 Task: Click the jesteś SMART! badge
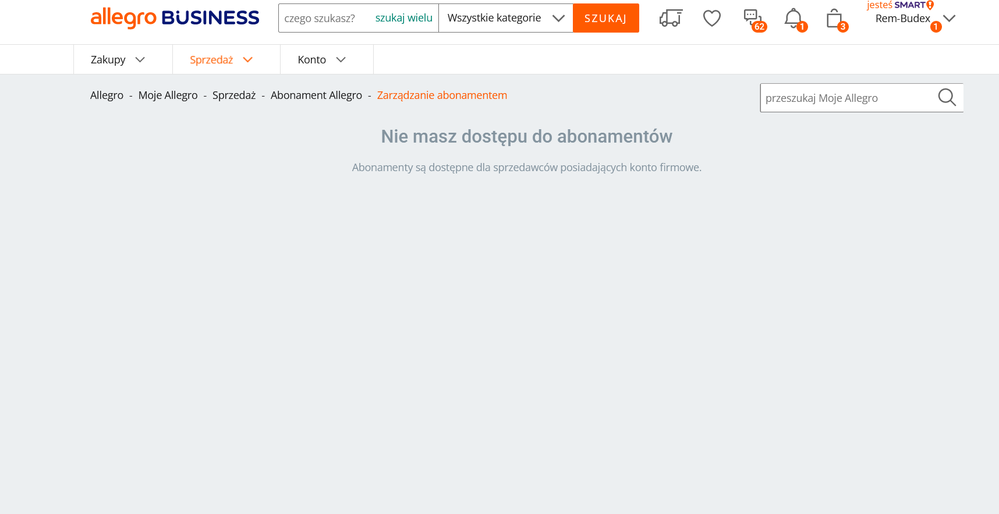[x=899, y=5]
